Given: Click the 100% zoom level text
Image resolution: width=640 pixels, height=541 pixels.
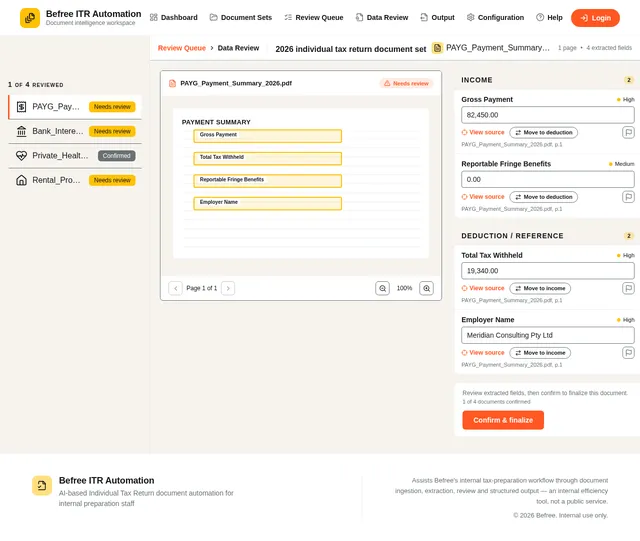Looking at the screenshot, I should [x=404, y=288].
